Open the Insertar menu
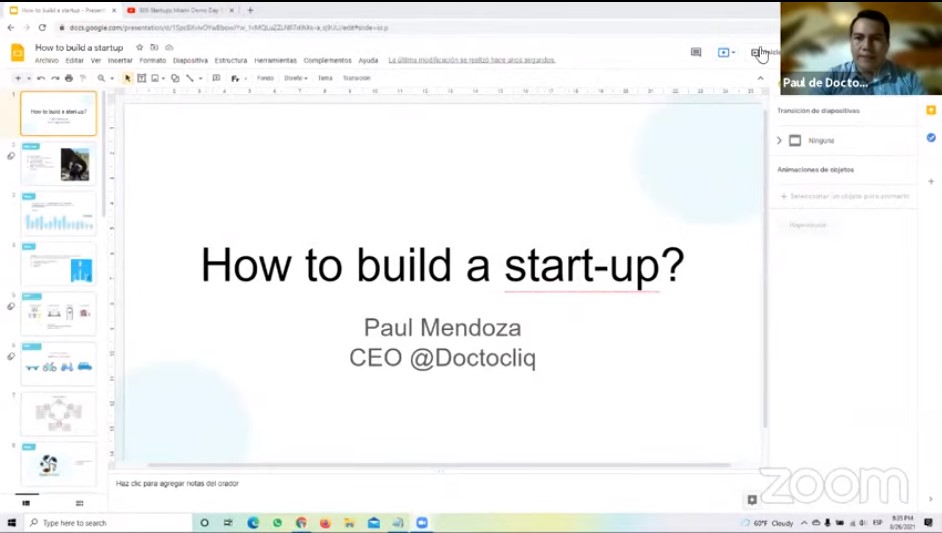Image resolution: width=942 pixels, height=533 pixels. pyautogui.click(x=120, y=61)
